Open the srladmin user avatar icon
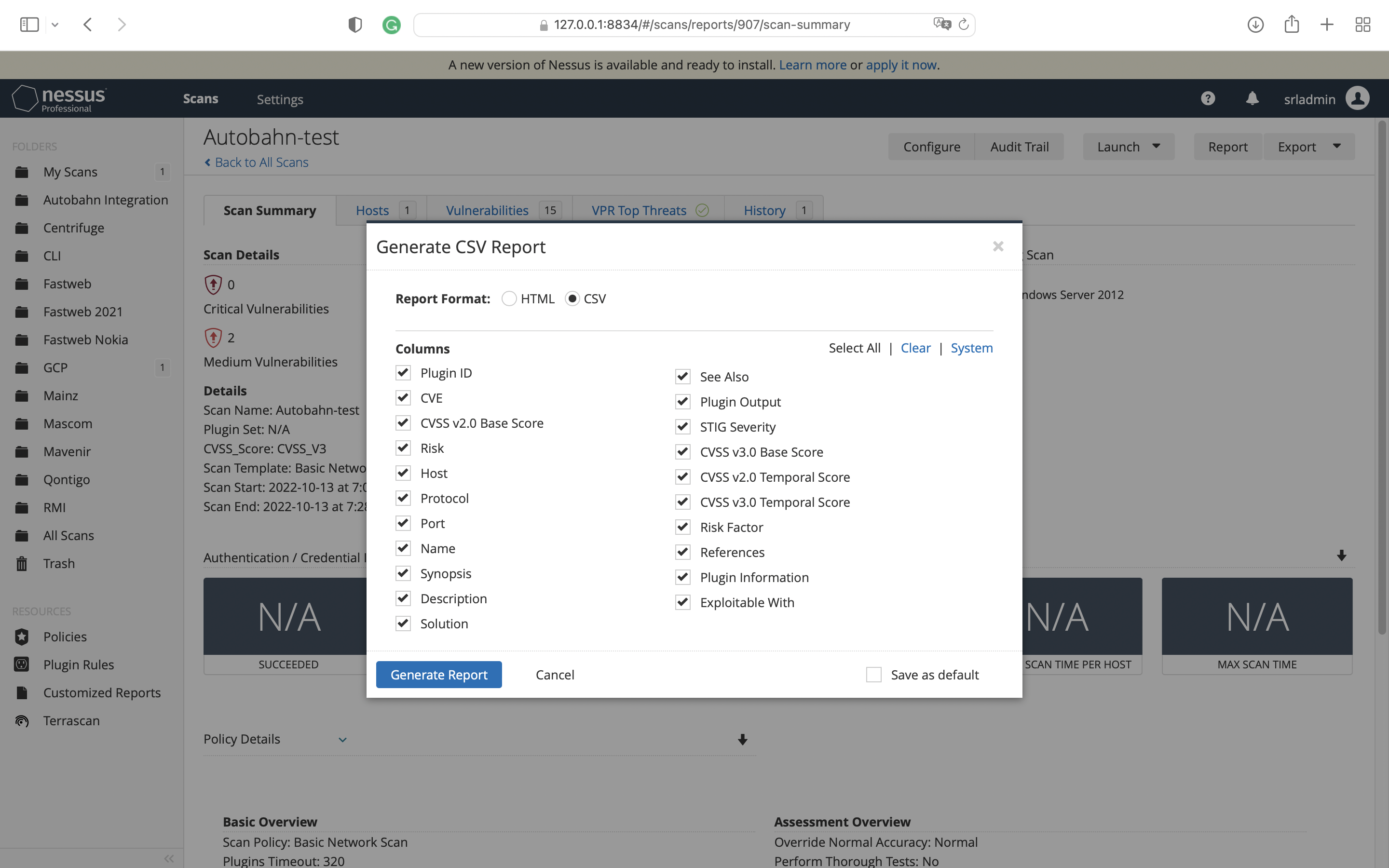The height and width of the screenshot is (868, 1389). coord(1358,98)
